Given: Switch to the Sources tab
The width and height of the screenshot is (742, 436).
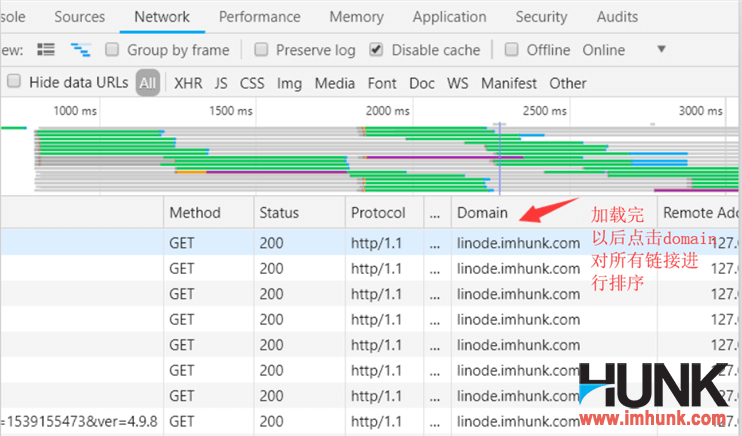Looking at the screenshot, I should coord(79,17).
